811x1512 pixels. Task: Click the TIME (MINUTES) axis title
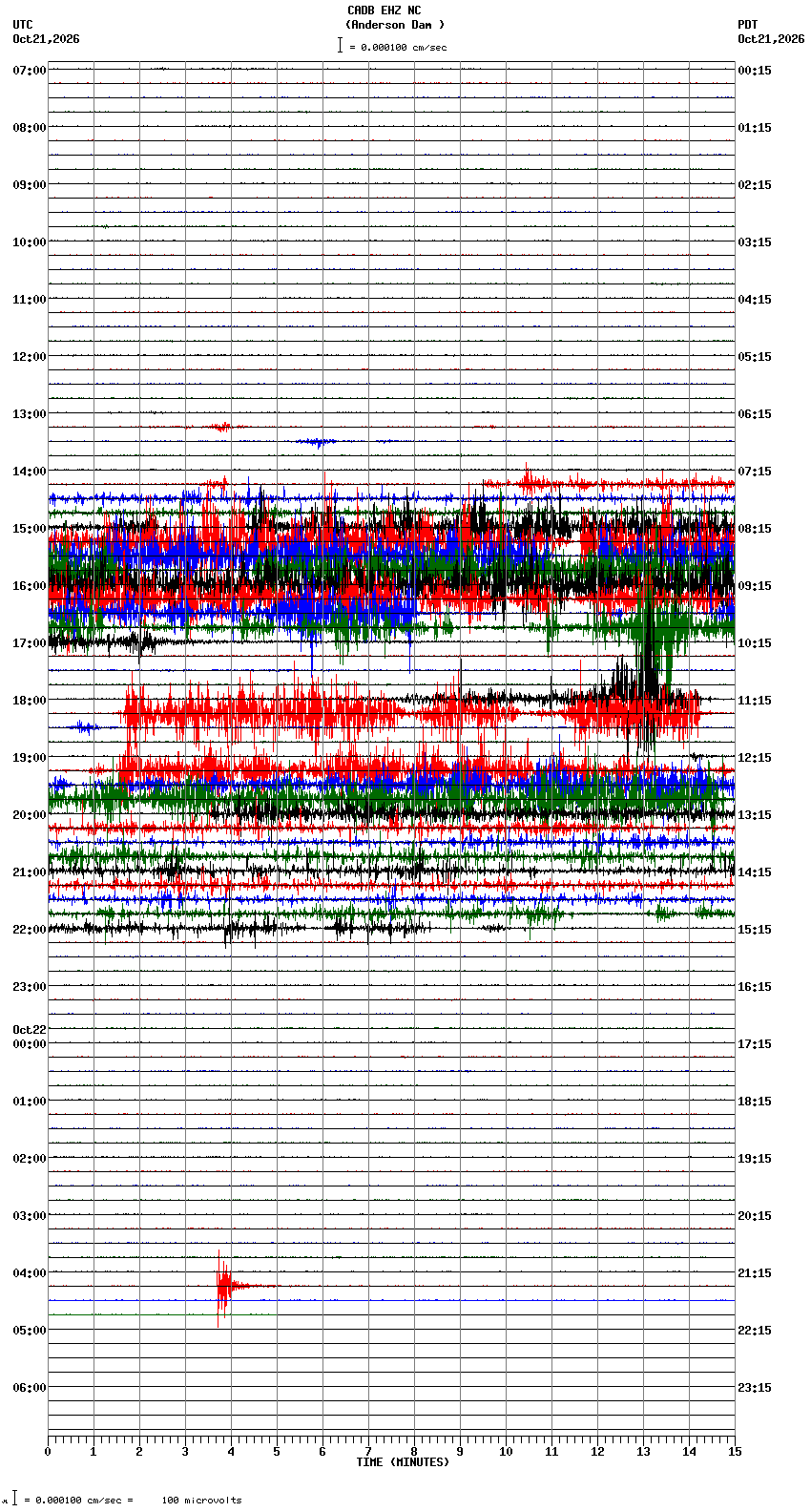coord(403,1462)
